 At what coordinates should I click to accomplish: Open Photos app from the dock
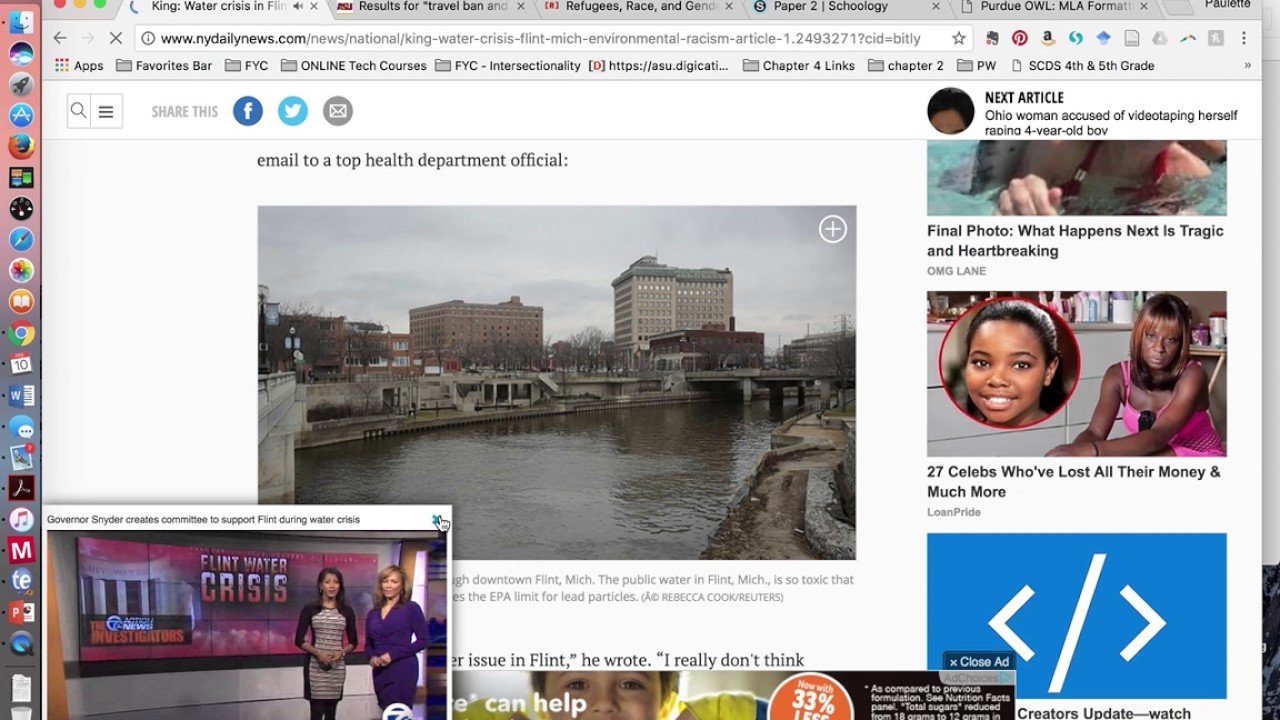coord(21,270)
